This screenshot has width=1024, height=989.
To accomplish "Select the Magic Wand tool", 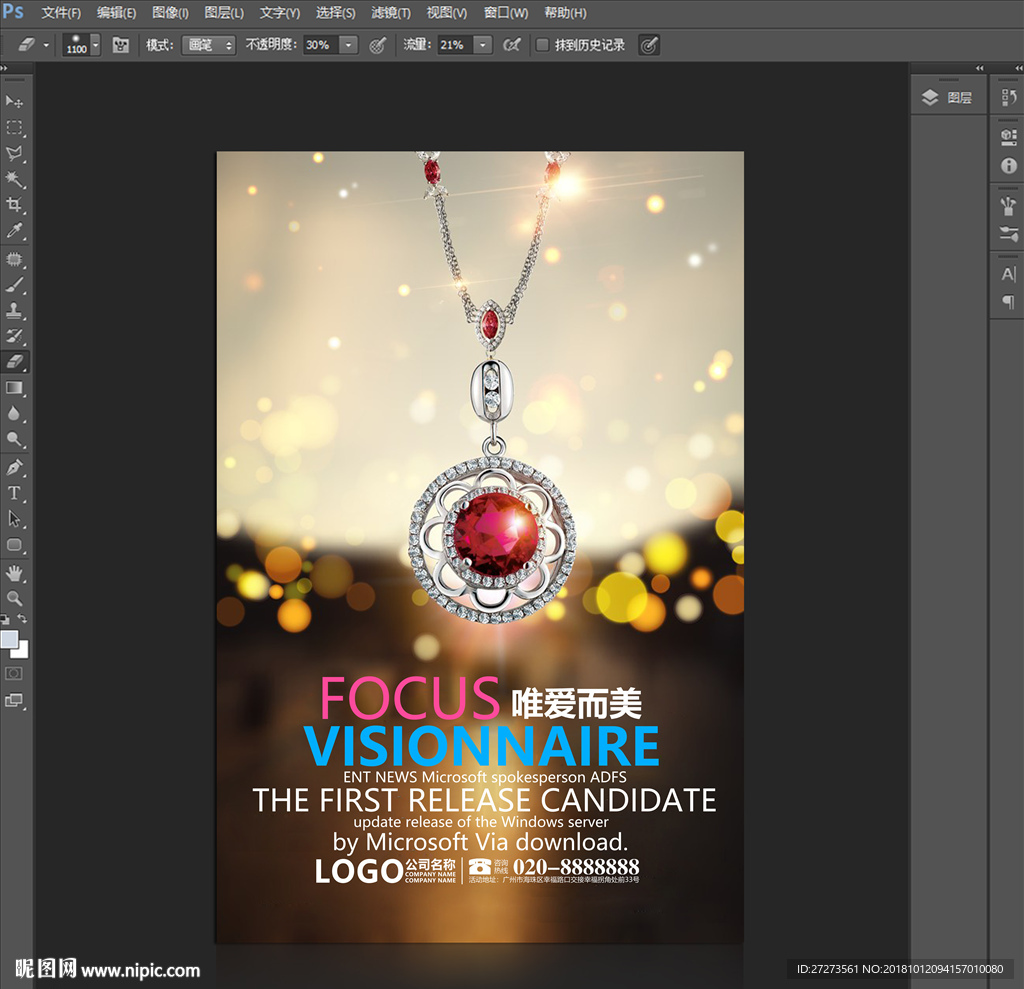I will [15, 179].
